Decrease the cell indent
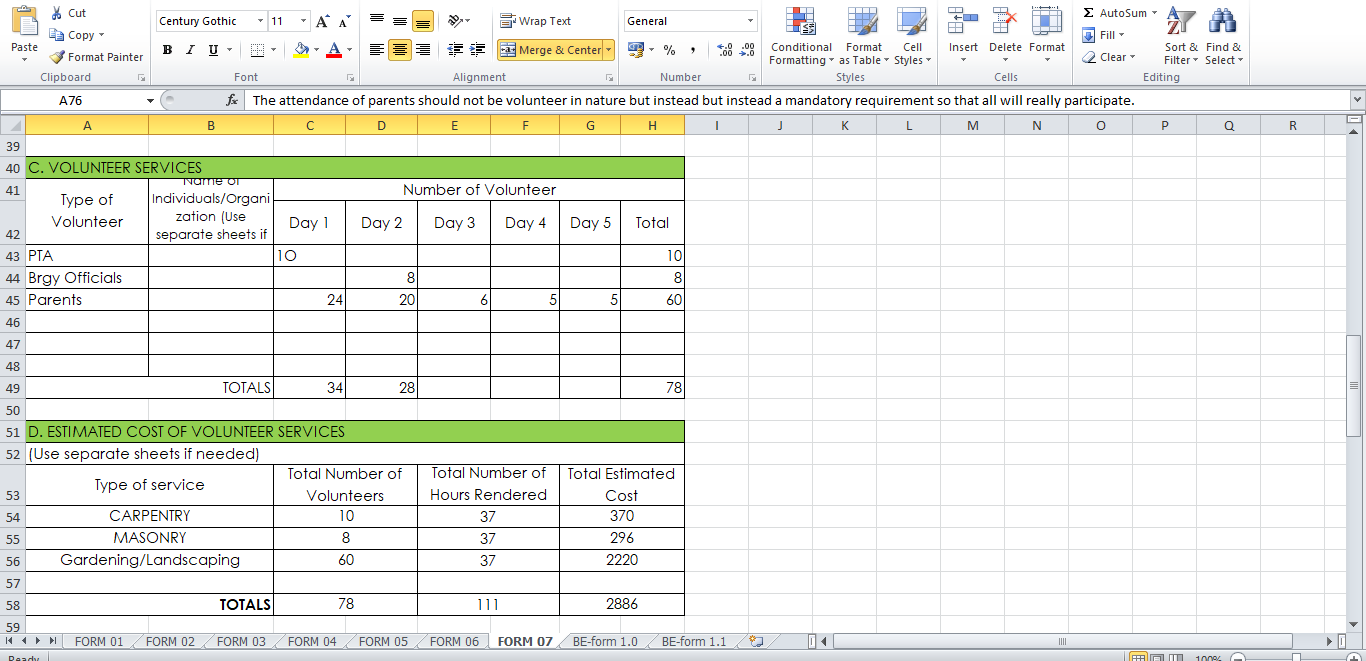This screenshot has height=661, width=1366. pyautogui.click(x=456, y=50)
